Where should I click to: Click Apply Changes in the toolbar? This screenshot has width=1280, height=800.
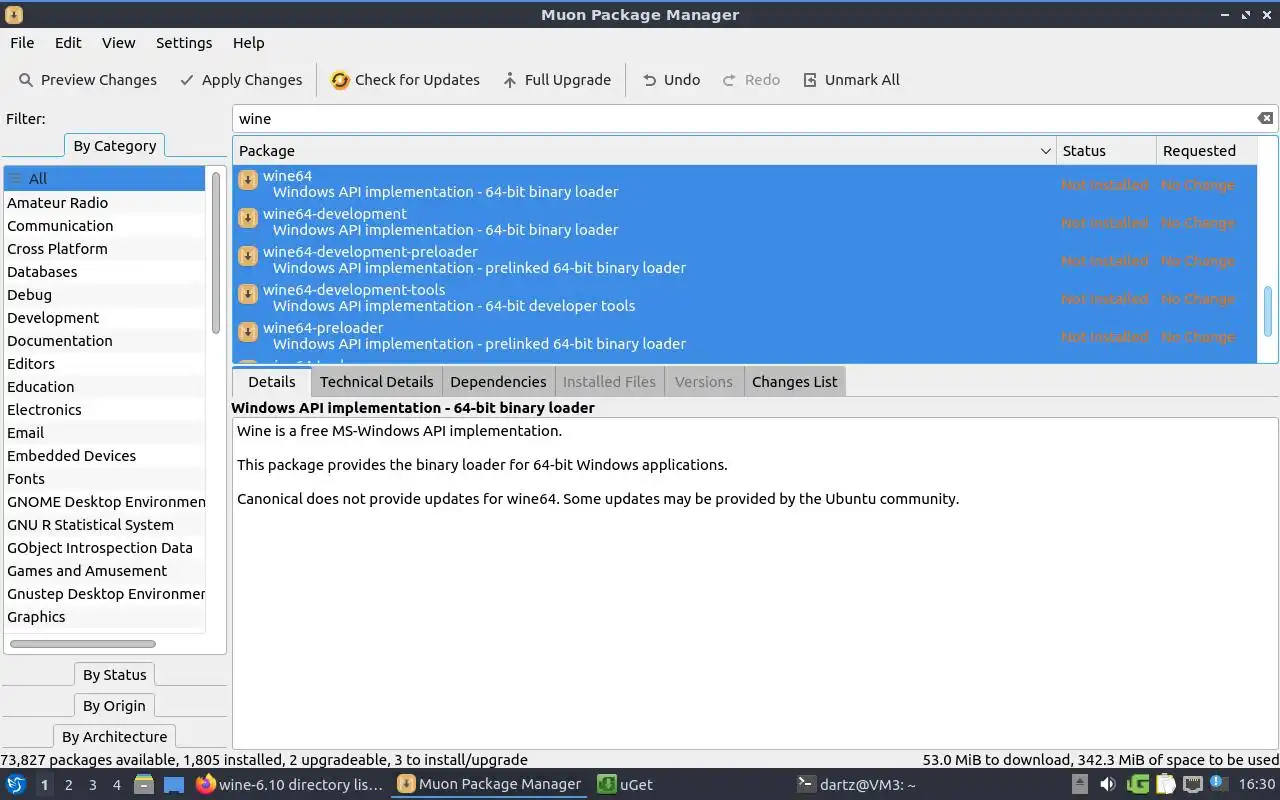[241, 80]
